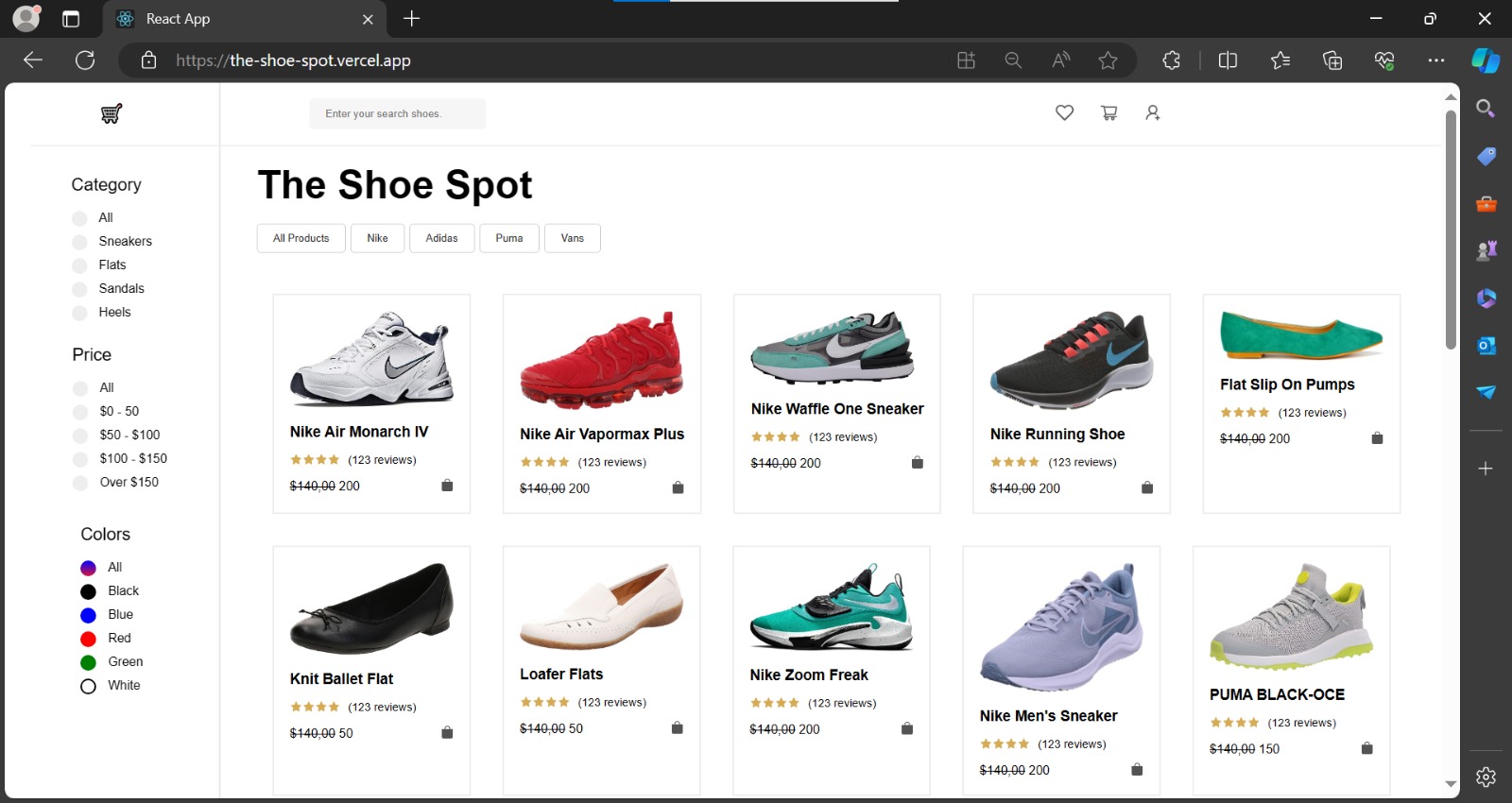Open Copilot in the browser toolbar
The image size is (1512, 803).
[x=1486, y=60]
